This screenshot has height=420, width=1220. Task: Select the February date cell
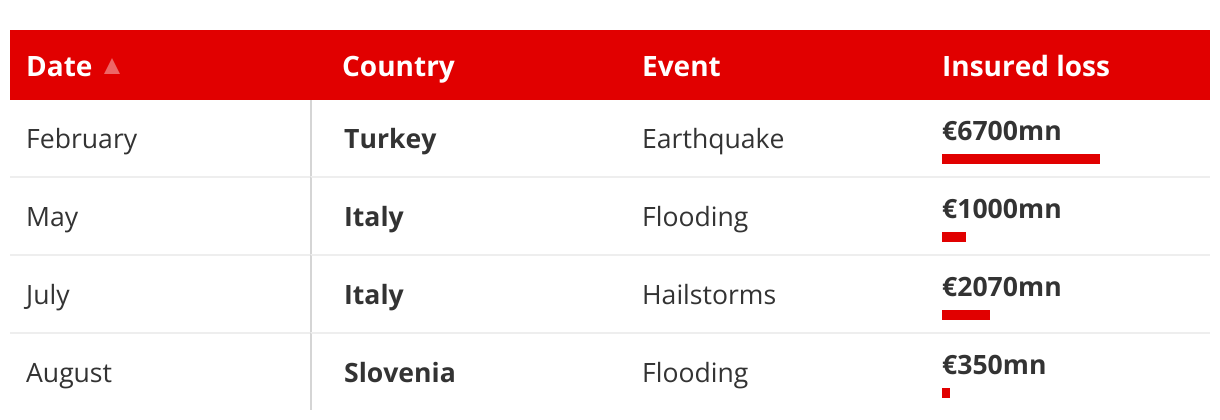(81, 139)
